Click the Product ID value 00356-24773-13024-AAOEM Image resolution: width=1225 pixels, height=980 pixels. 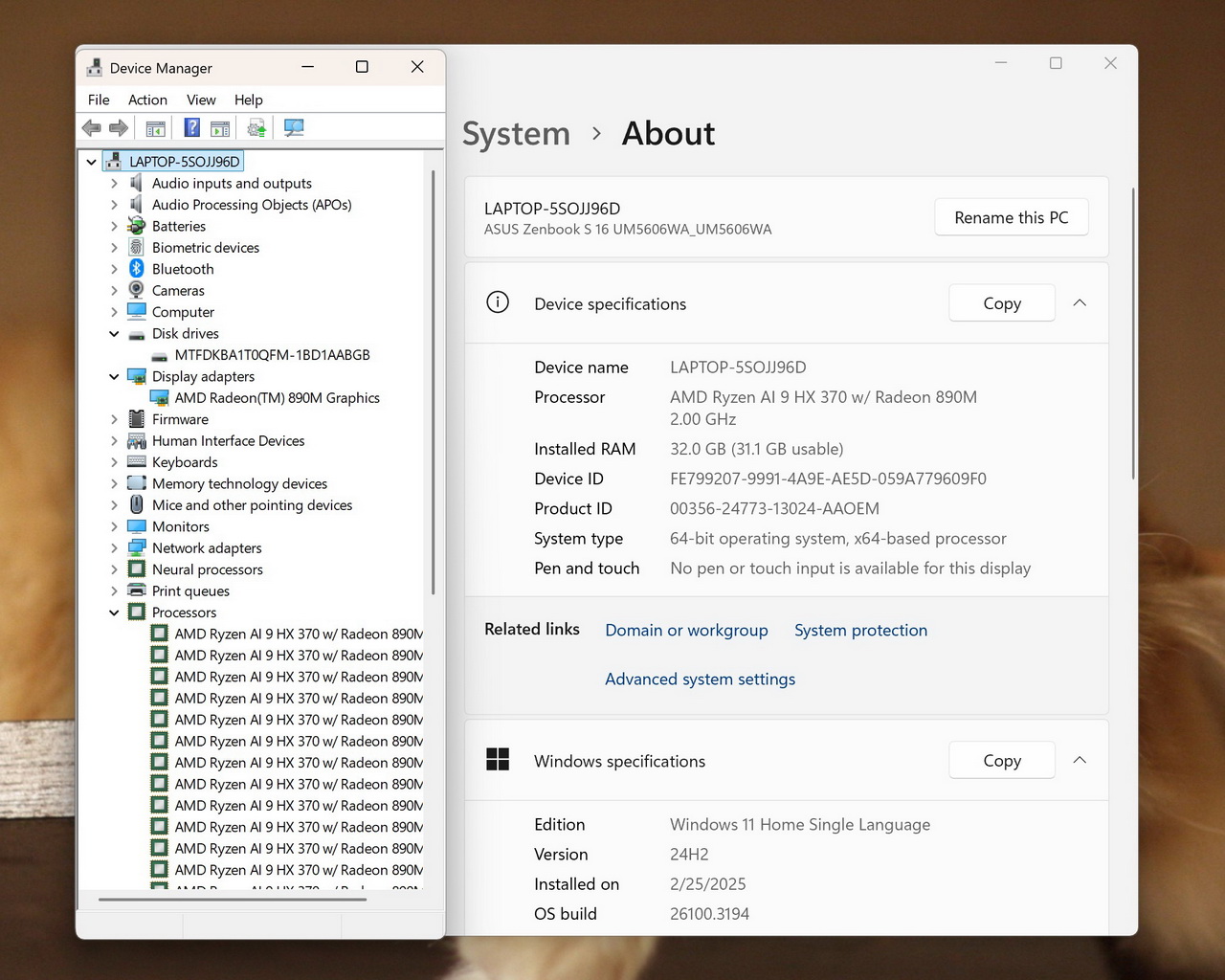pos(774,508)
